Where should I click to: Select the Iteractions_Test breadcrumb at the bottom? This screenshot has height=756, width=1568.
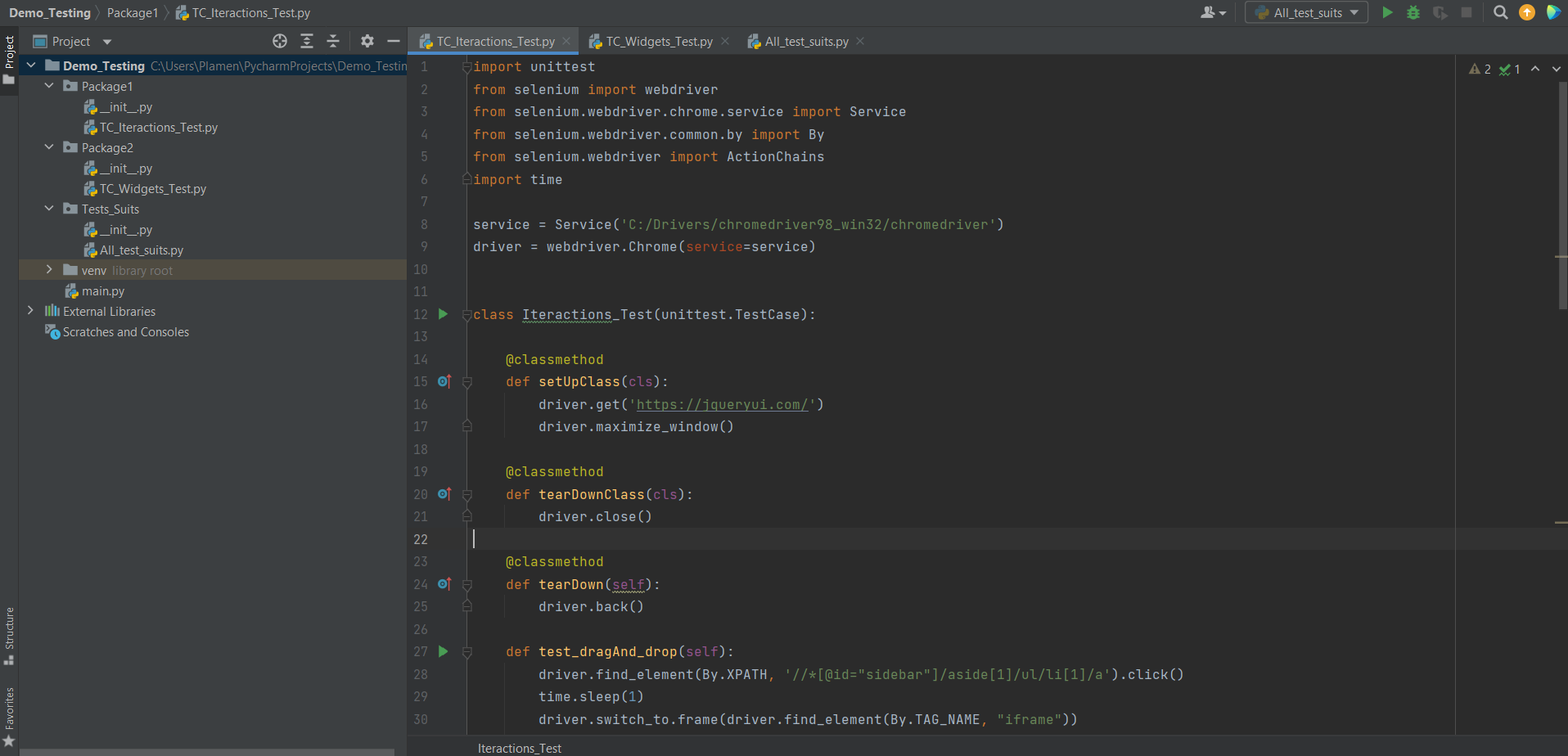[x=519, y=747]
